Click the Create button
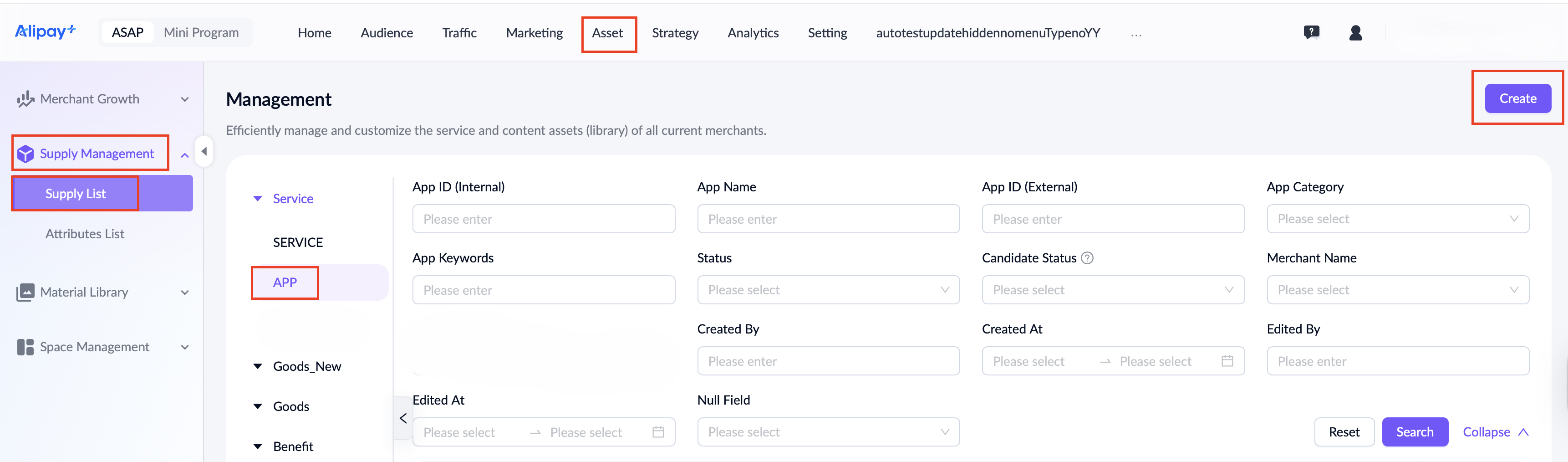 1517,99
